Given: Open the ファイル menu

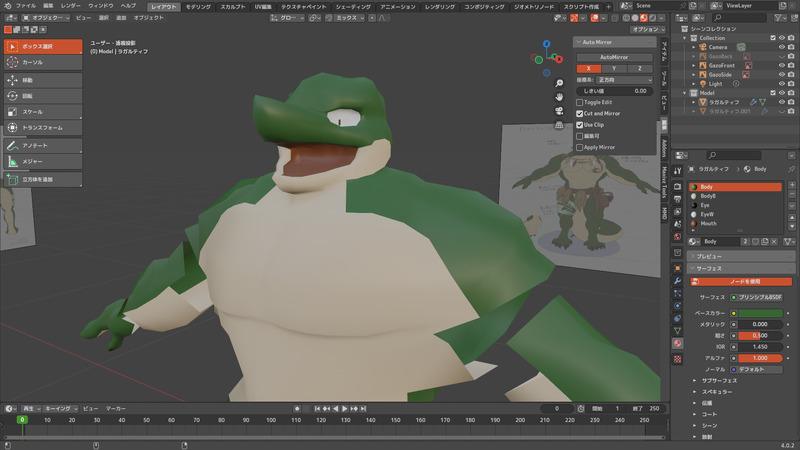Looking at the screenshot, I should [25, 6].
